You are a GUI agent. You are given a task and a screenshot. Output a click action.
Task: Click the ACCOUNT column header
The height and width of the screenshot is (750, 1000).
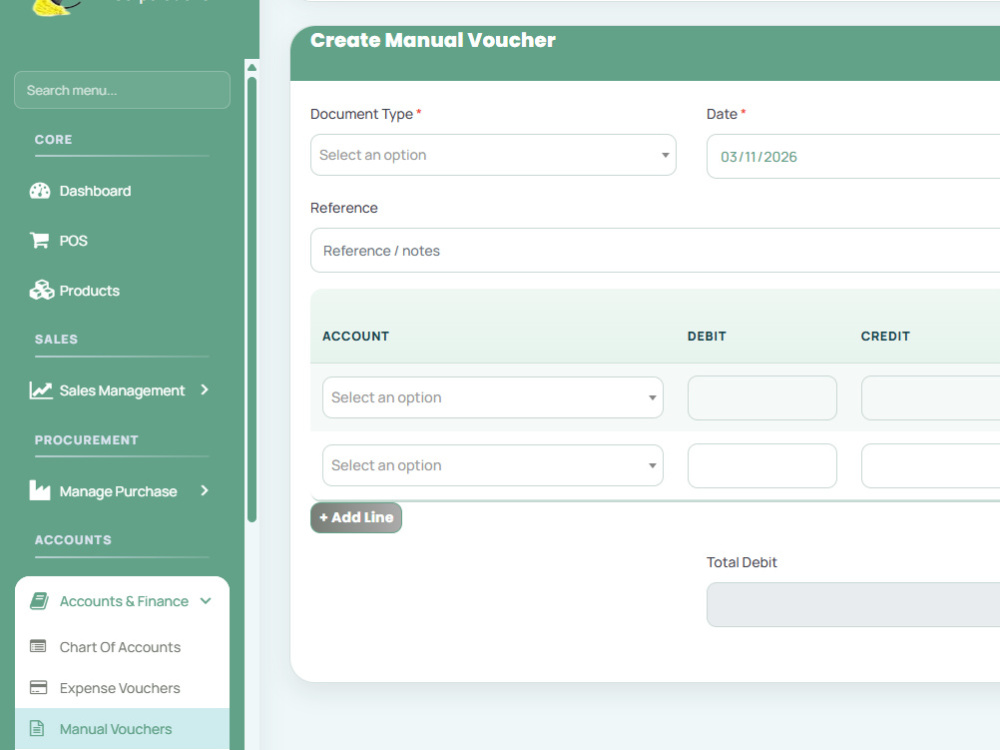pos(355,336)
